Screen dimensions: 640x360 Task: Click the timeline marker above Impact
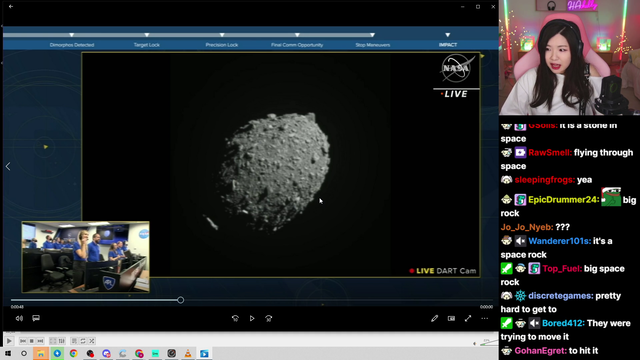tap(448, 35)
